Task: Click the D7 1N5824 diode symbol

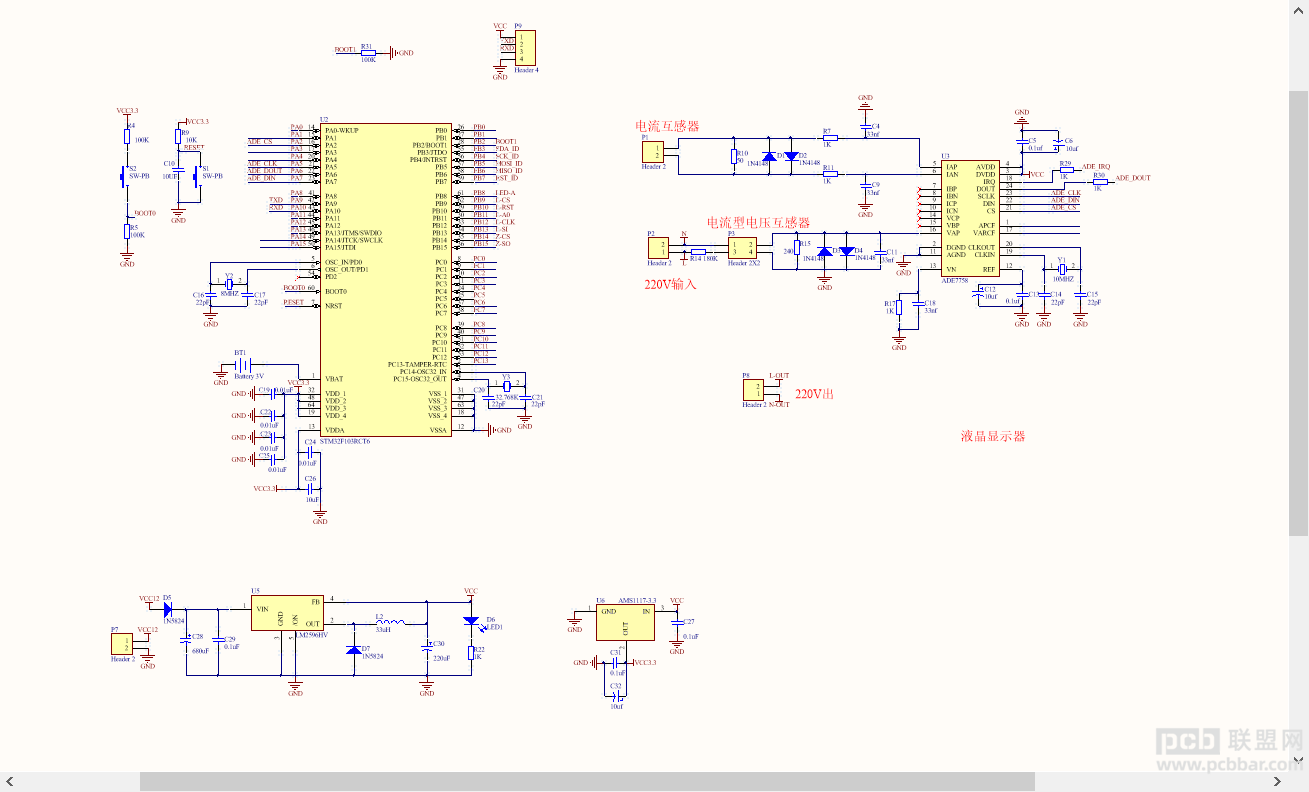Action: tap(353, 649)
